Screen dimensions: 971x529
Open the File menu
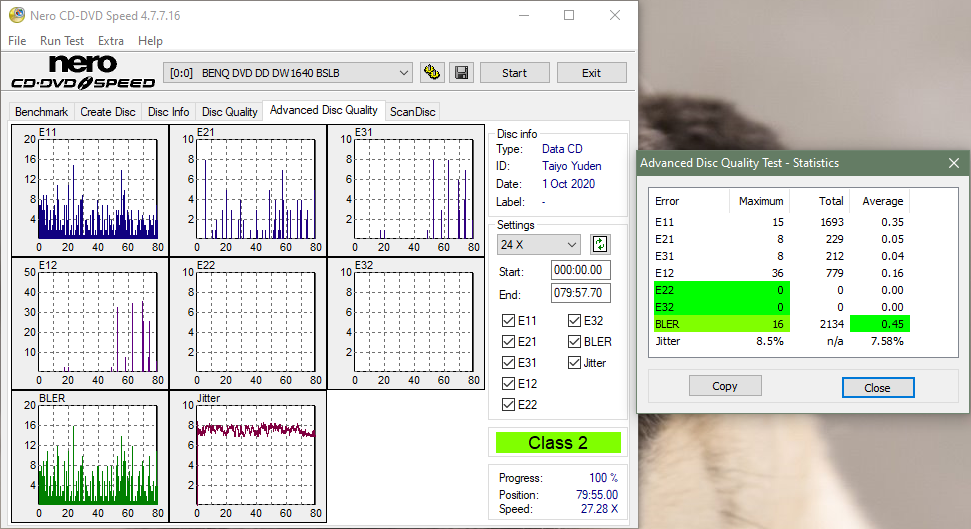[x=17, y=40]
